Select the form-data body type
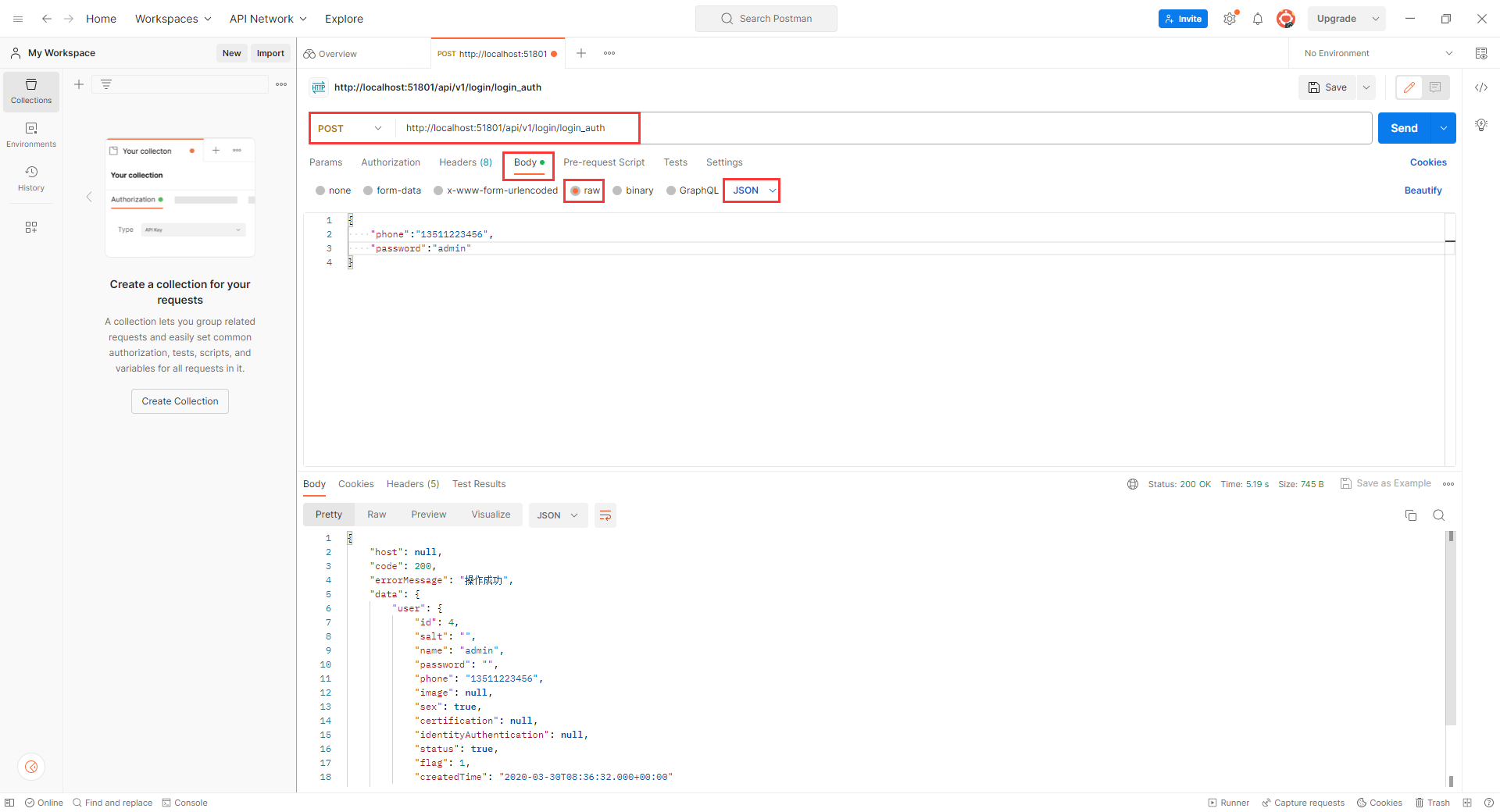Image resolution: width=1500 pixels, height=812 pixels. [368, 191]
